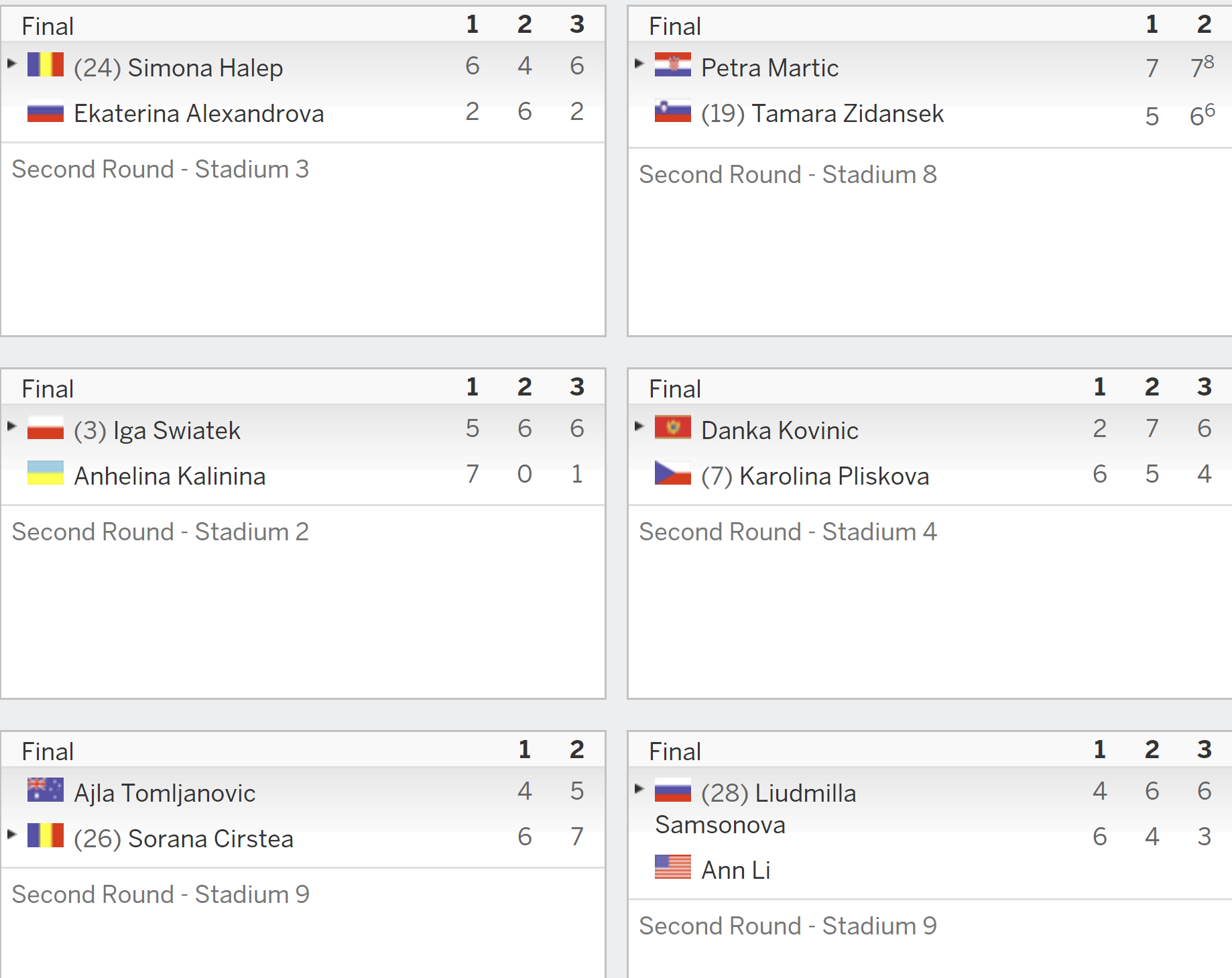This screenshot has height=978, width=1232.
Task: Click the Second Round - Stadium 4 label
Action: 788,532
